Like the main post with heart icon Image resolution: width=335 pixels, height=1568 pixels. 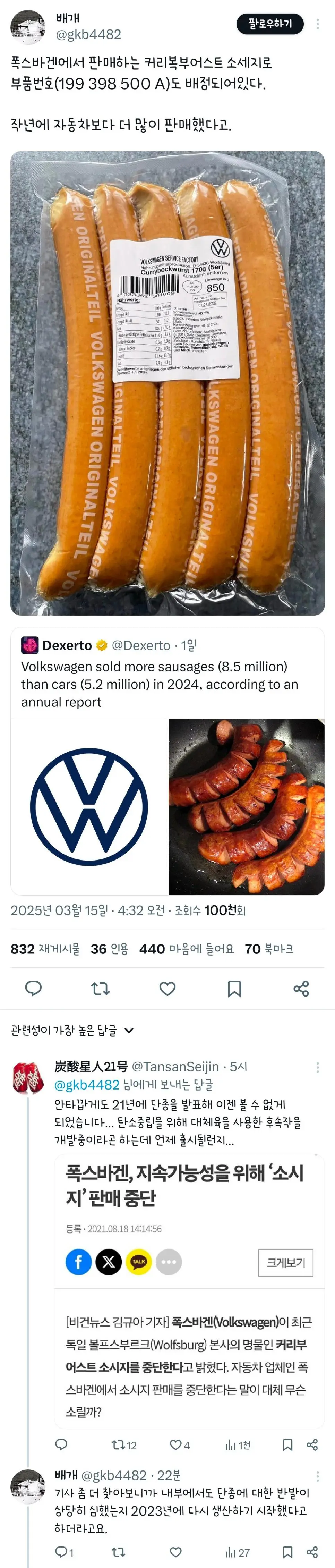point(167,988)
